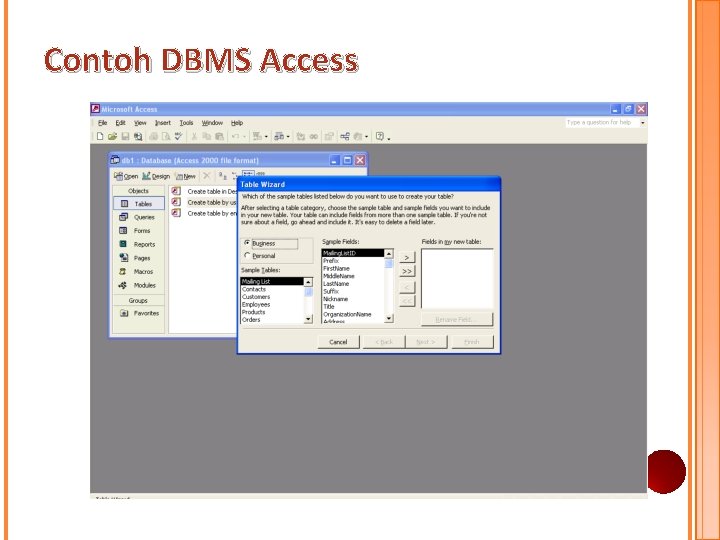The width and height of the screenshot is (720, 540).
Task: Click the Spelling check toolbar icon
Action: pos(179,136)
